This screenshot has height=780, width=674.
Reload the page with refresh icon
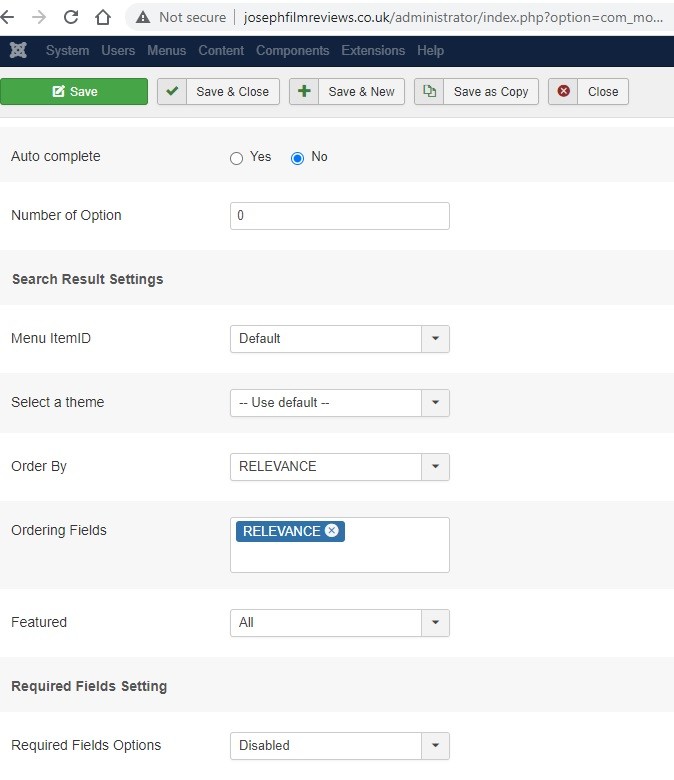(x=71, y=17)
